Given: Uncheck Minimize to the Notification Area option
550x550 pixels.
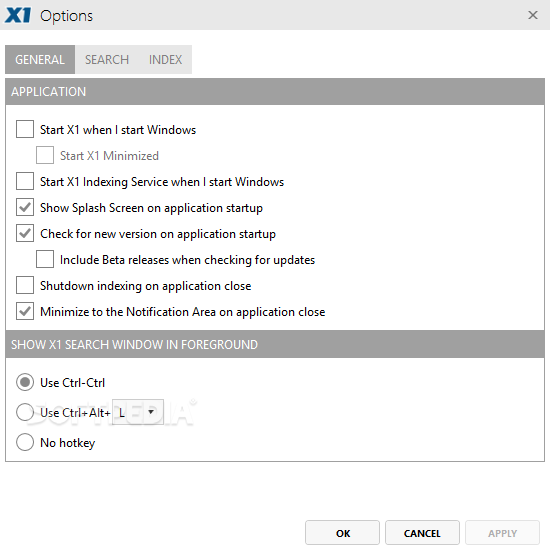Looking at the screenshot, I should [x=25, y=311].
